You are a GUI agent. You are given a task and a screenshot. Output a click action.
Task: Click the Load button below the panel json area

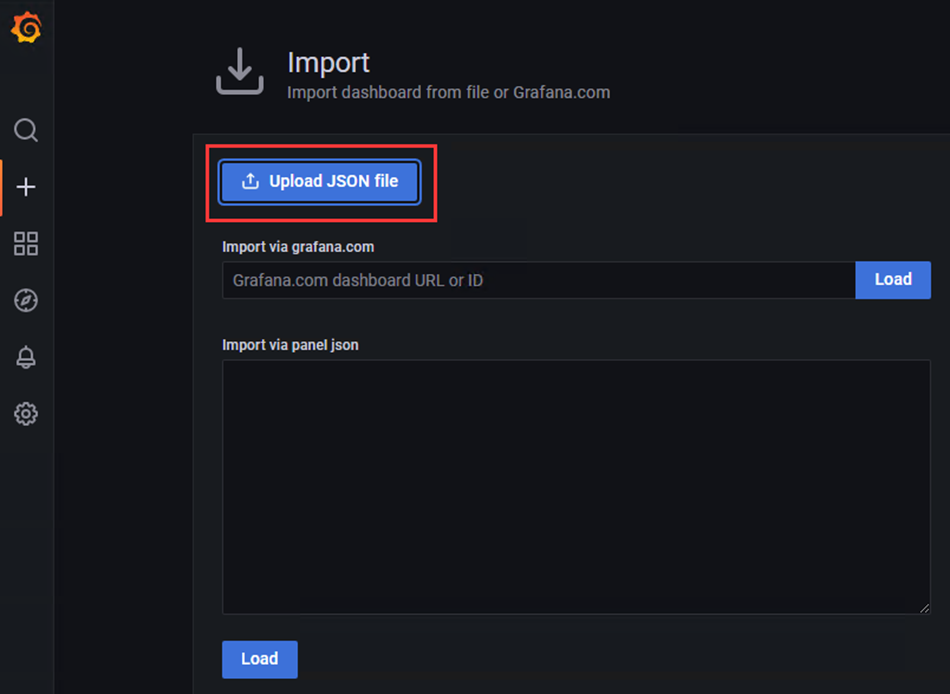point(259,659)
